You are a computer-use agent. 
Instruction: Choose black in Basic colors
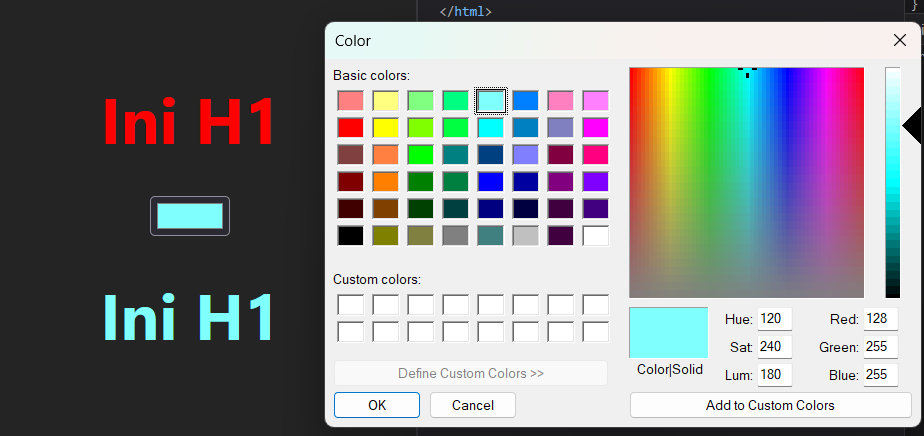tap(351, 236)
